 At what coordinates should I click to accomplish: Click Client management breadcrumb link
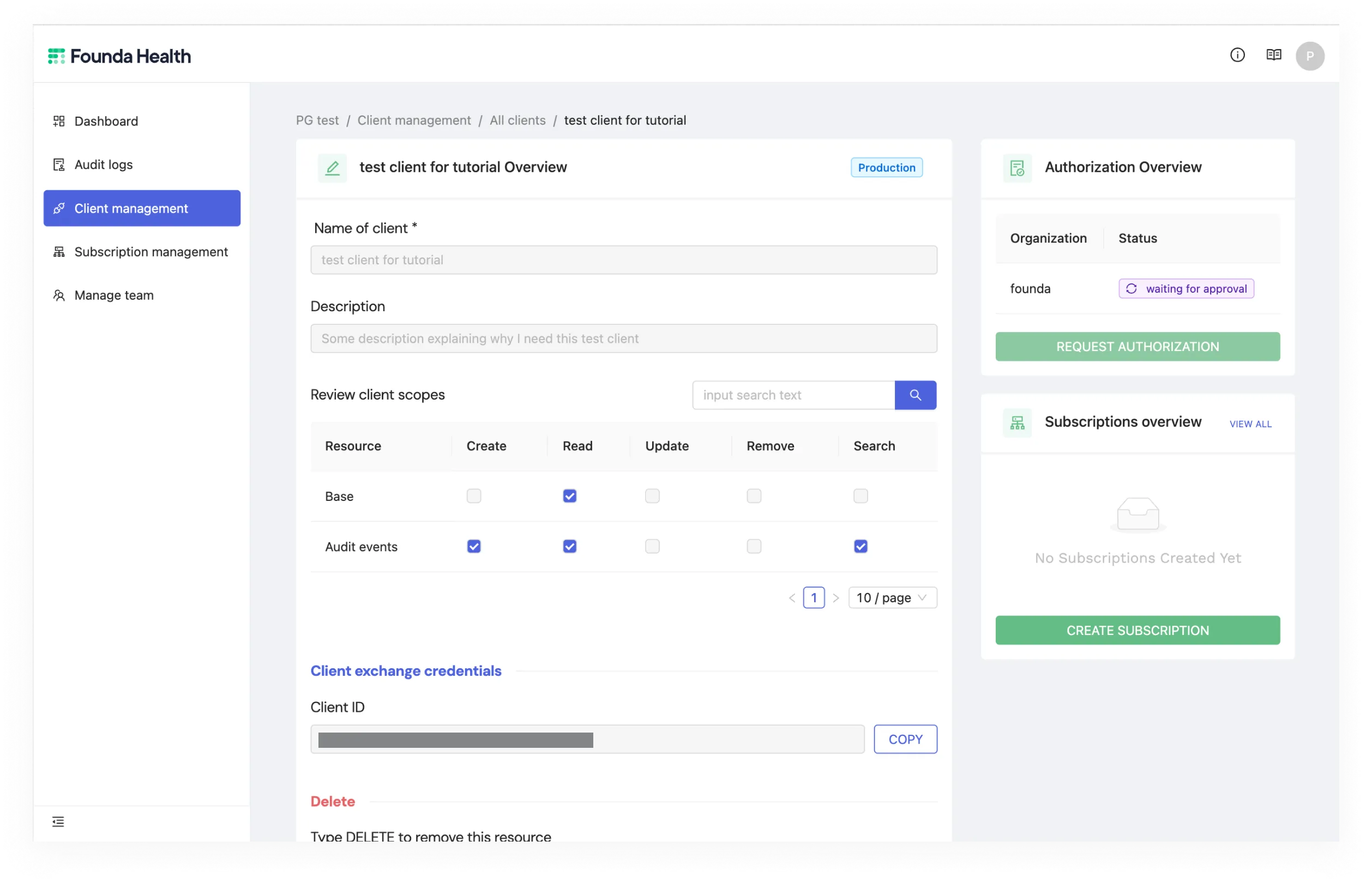414,120
